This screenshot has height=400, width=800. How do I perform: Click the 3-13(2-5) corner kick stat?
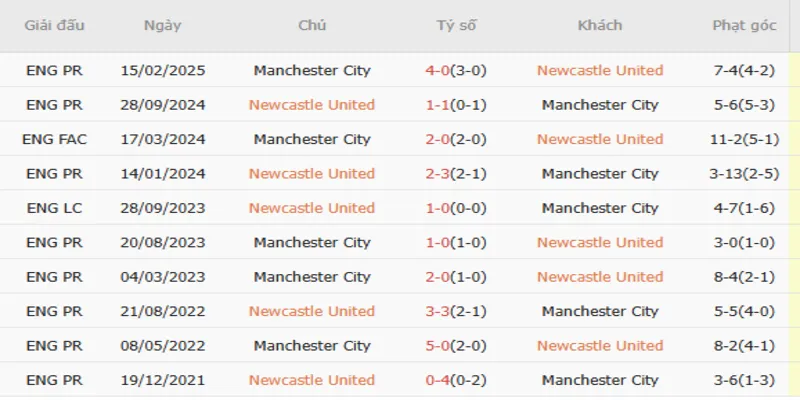[x=744, y=174]
